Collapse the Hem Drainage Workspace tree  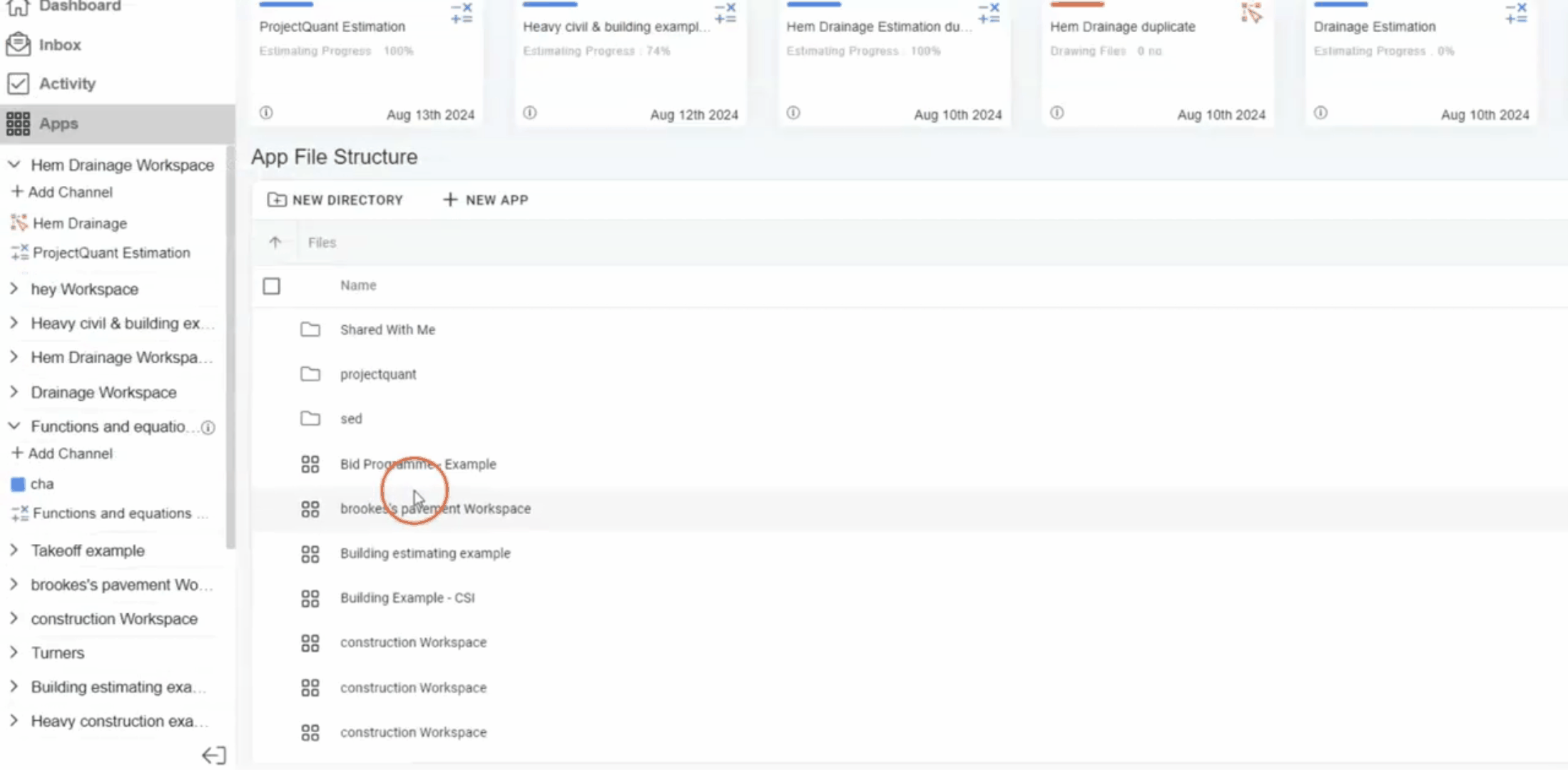click(14, 165)
